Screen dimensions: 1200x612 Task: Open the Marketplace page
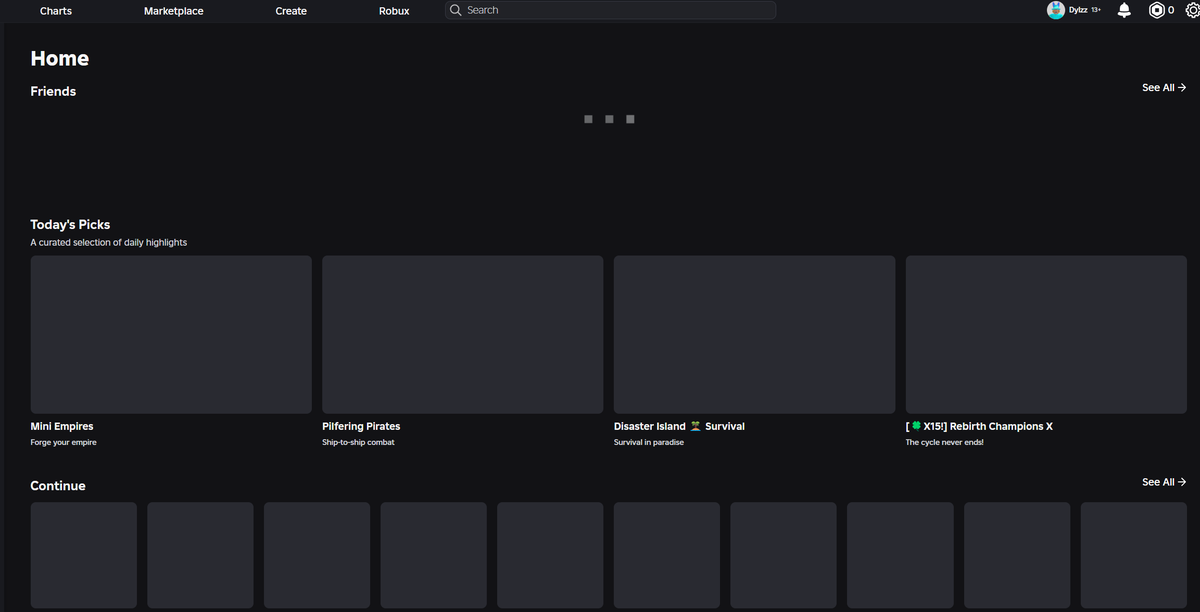[173, 11]
